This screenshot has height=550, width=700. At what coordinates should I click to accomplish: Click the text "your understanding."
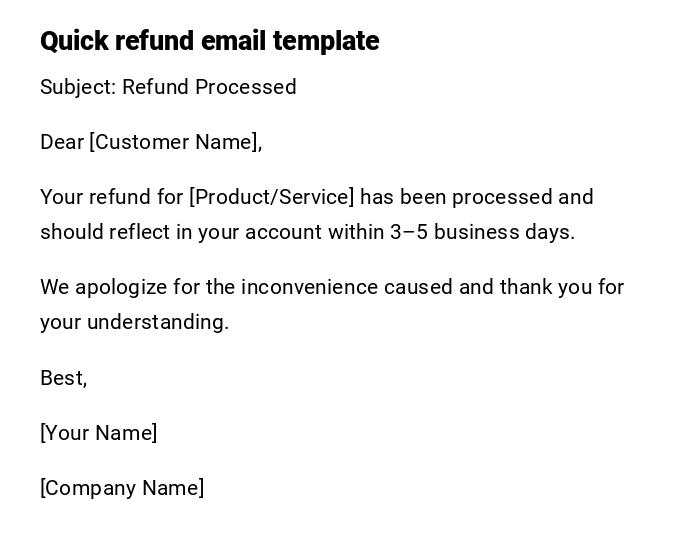tap(134, 322)
